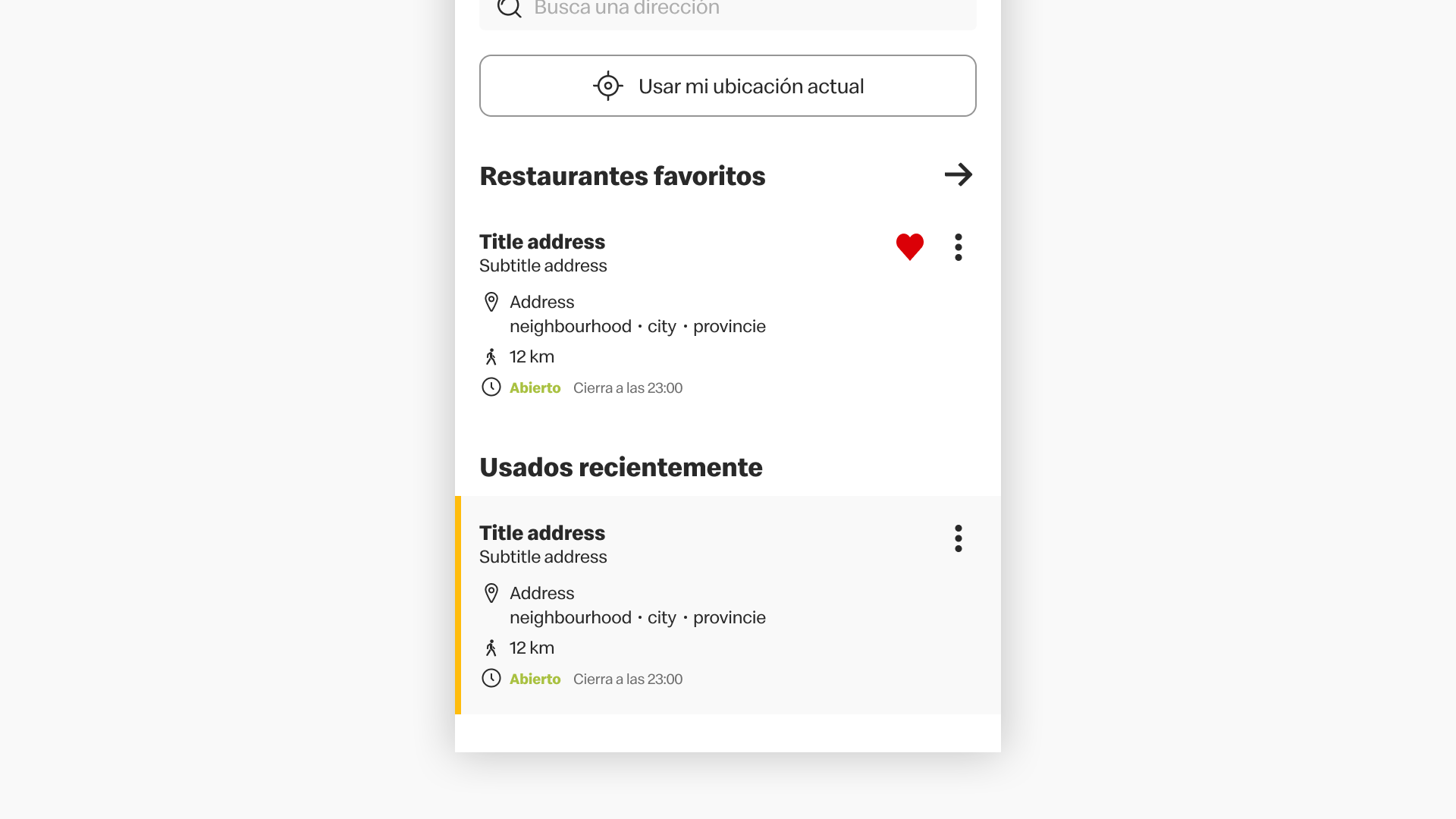Click the walking distance icon in favorites
The width and height of the screenshot is (1456, 819).
(491, 356)
